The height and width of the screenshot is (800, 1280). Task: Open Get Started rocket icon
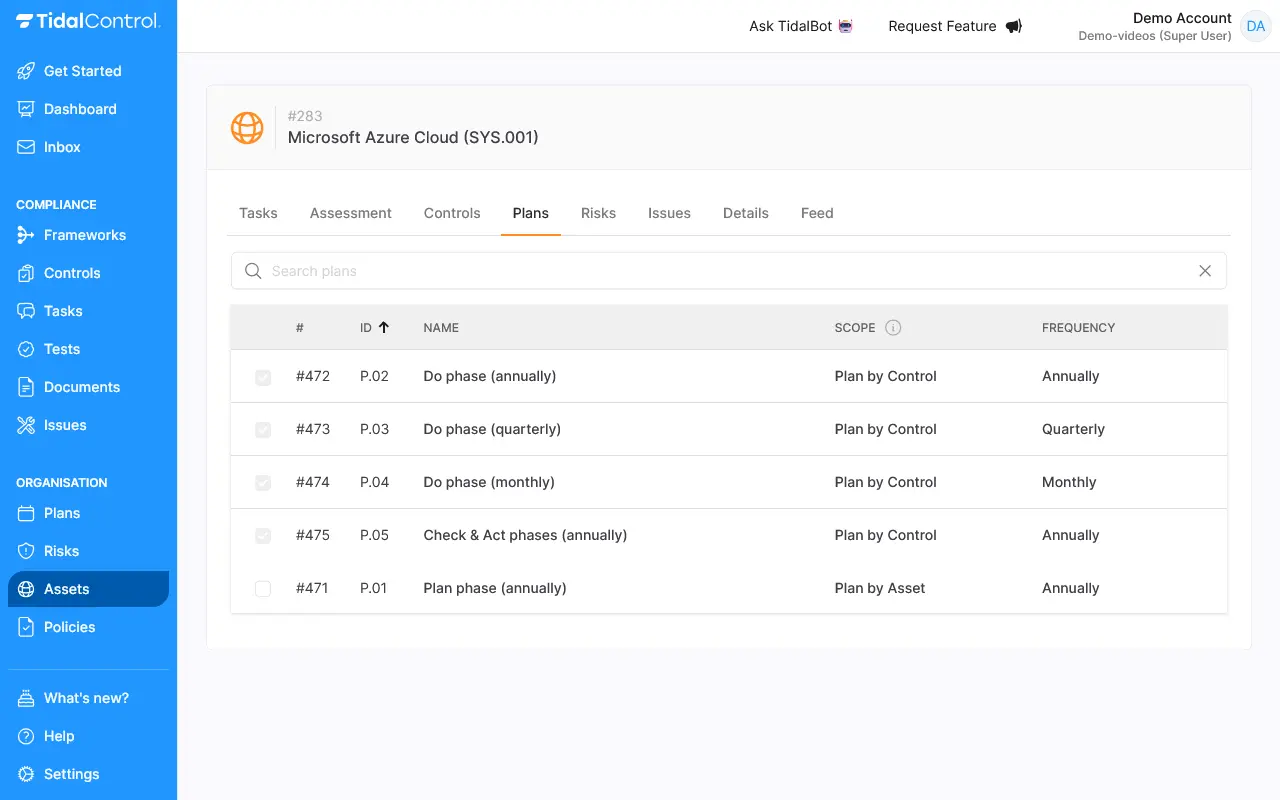(26, 71)
